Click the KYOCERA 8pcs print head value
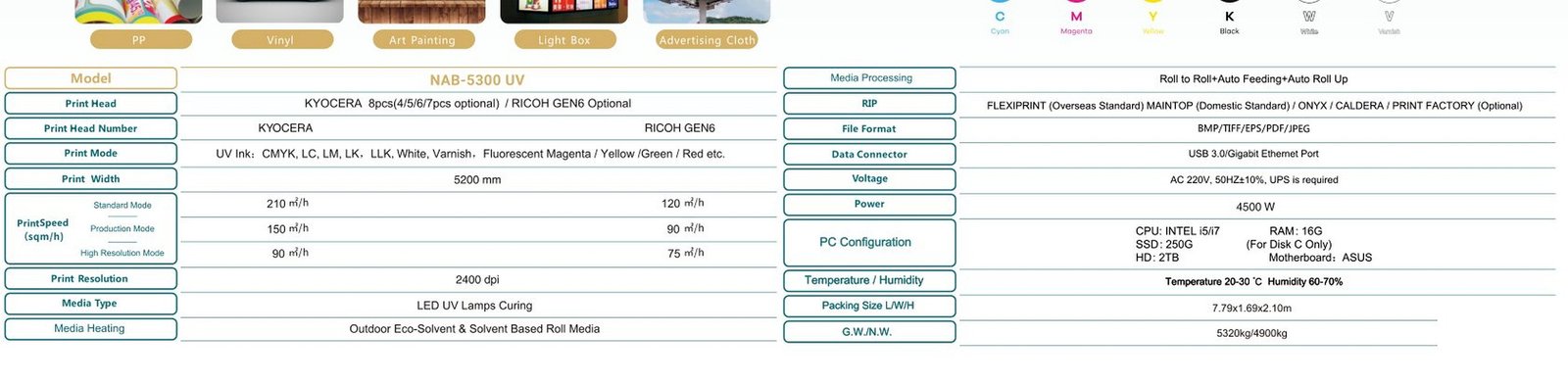The width and height of the screenshot is (1568, 383). point(467,103)
